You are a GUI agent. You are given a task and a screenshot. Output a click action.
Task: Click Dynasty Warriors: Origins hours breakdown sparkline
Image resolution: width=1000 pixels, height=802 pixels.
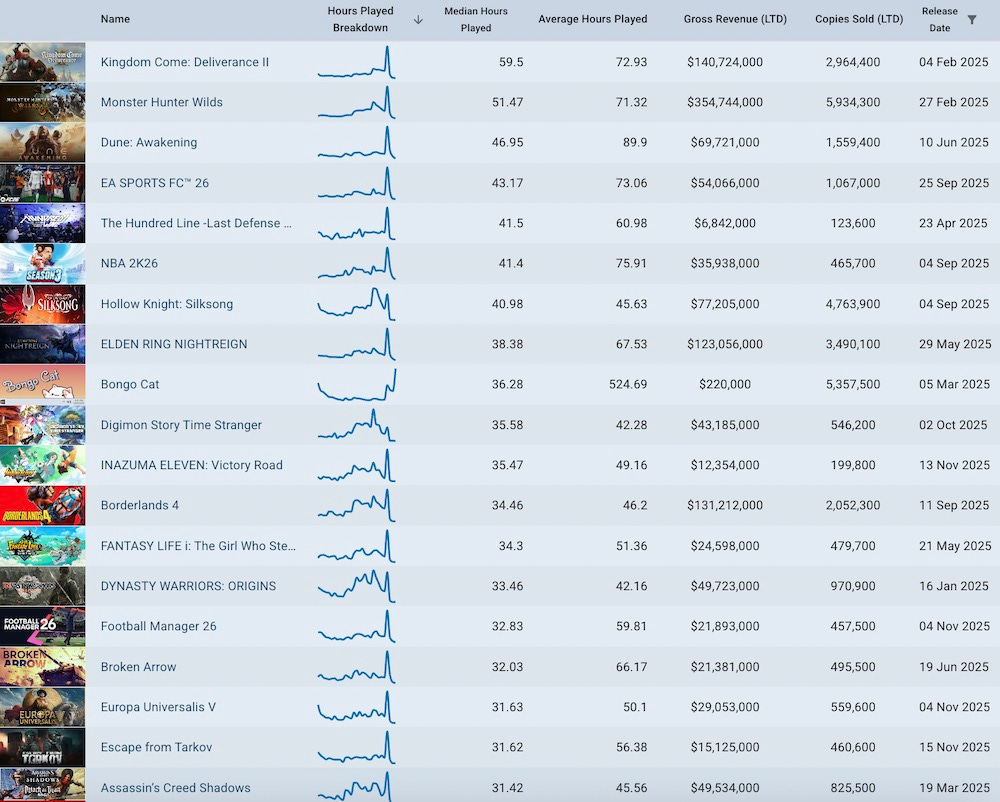click(x=357, y=586)
